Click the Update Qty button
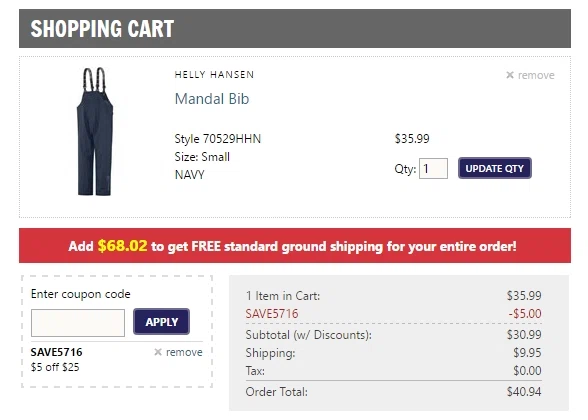The height and width of the screenshot is (420, 588). click(495, 168)
